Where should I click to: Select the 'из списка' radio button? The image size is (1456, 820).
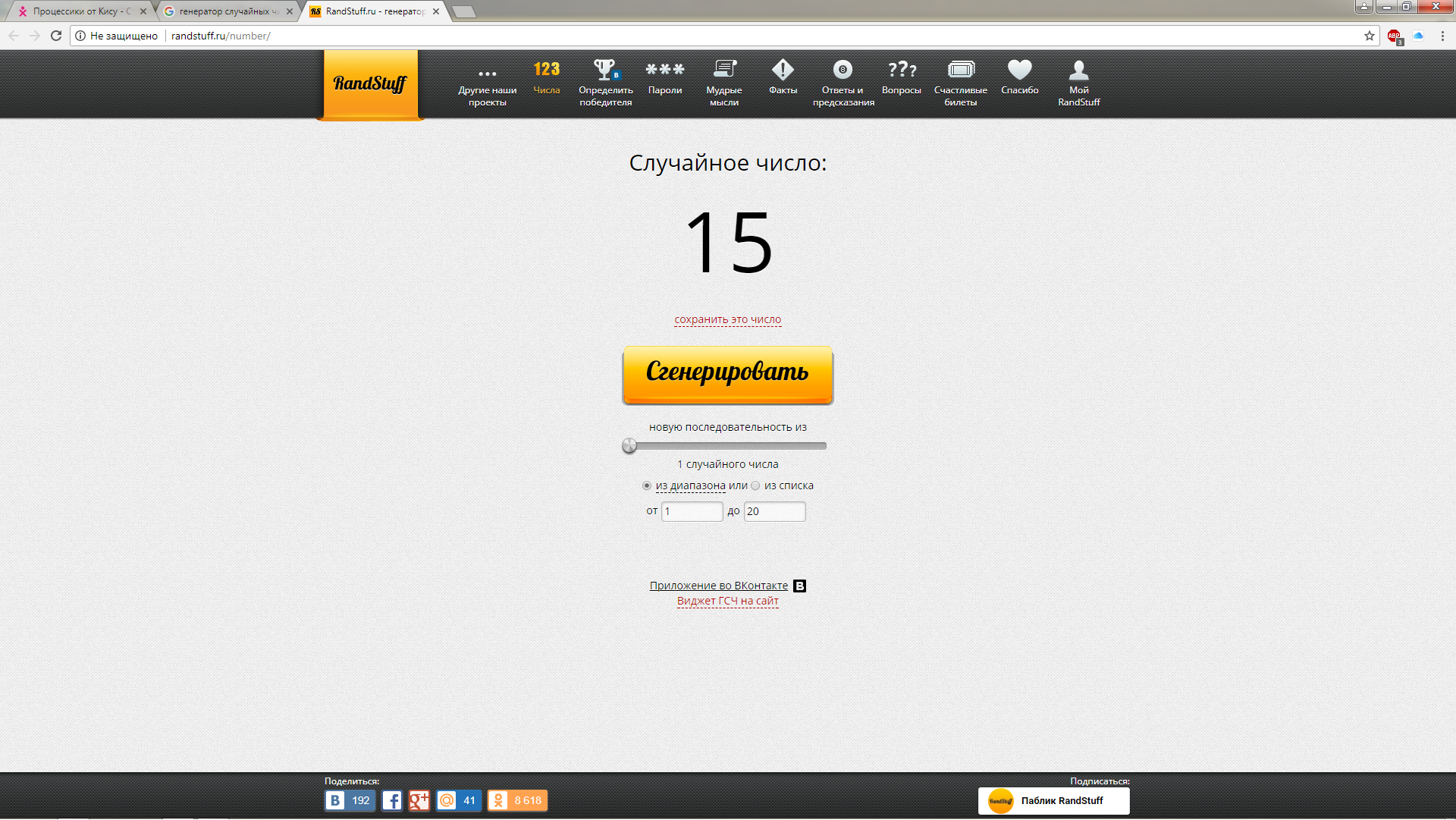(x=755, y=486)
